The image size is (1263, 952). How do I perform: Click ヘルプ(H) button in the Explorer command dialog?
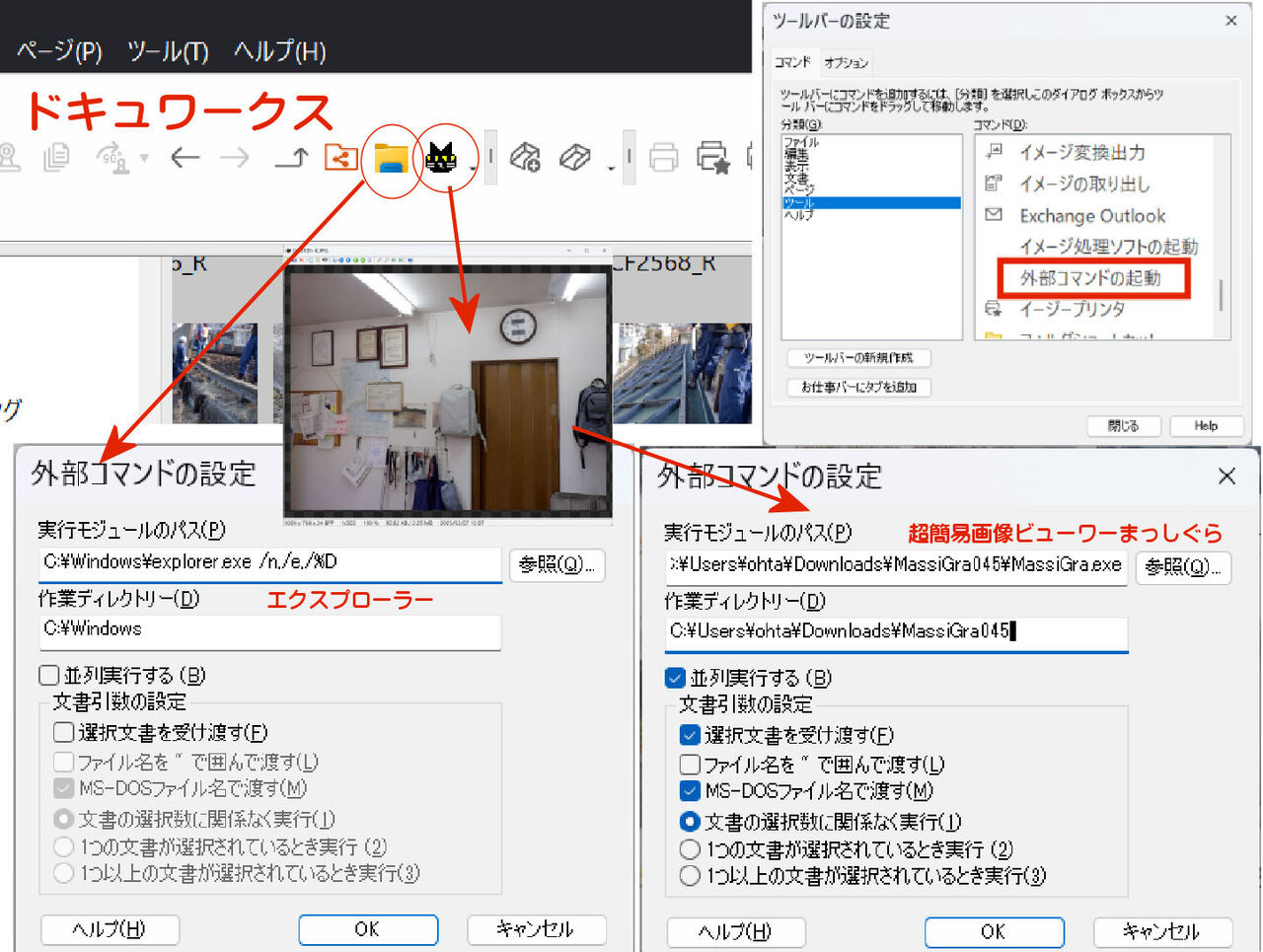110,929
